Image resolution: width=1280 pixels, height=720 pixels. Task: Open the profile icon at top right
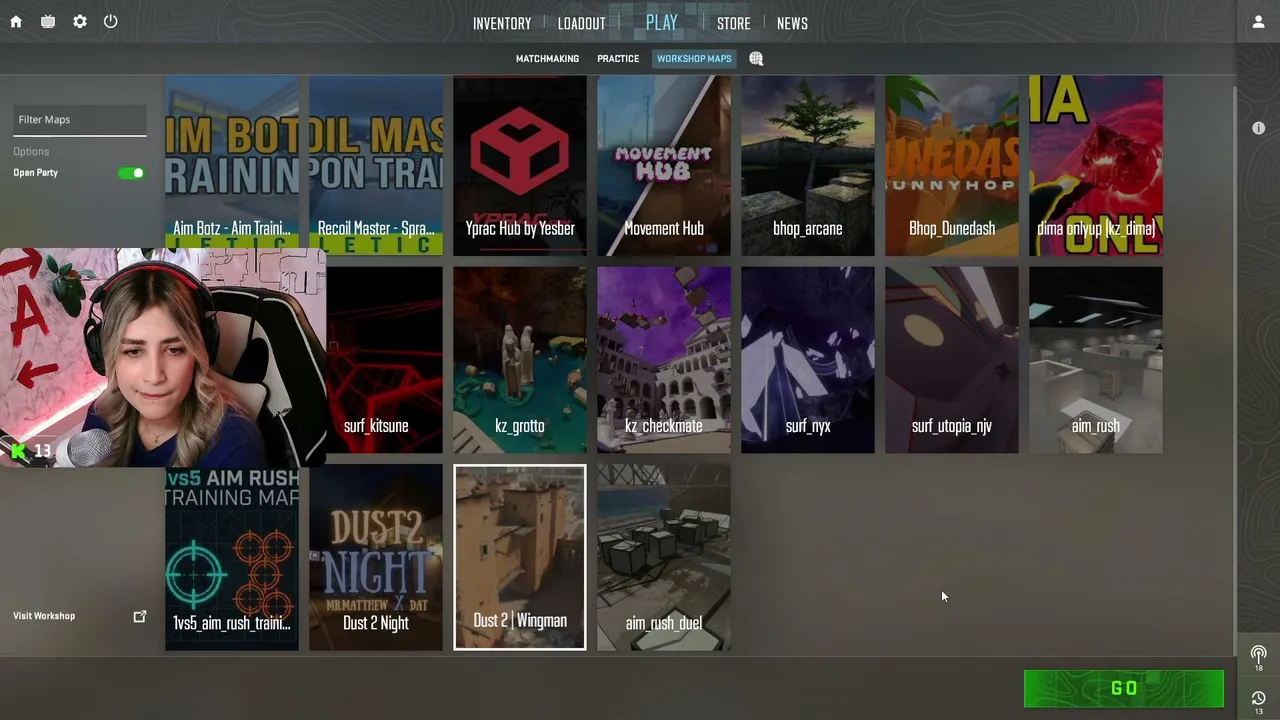click(x=1258, y=22)
